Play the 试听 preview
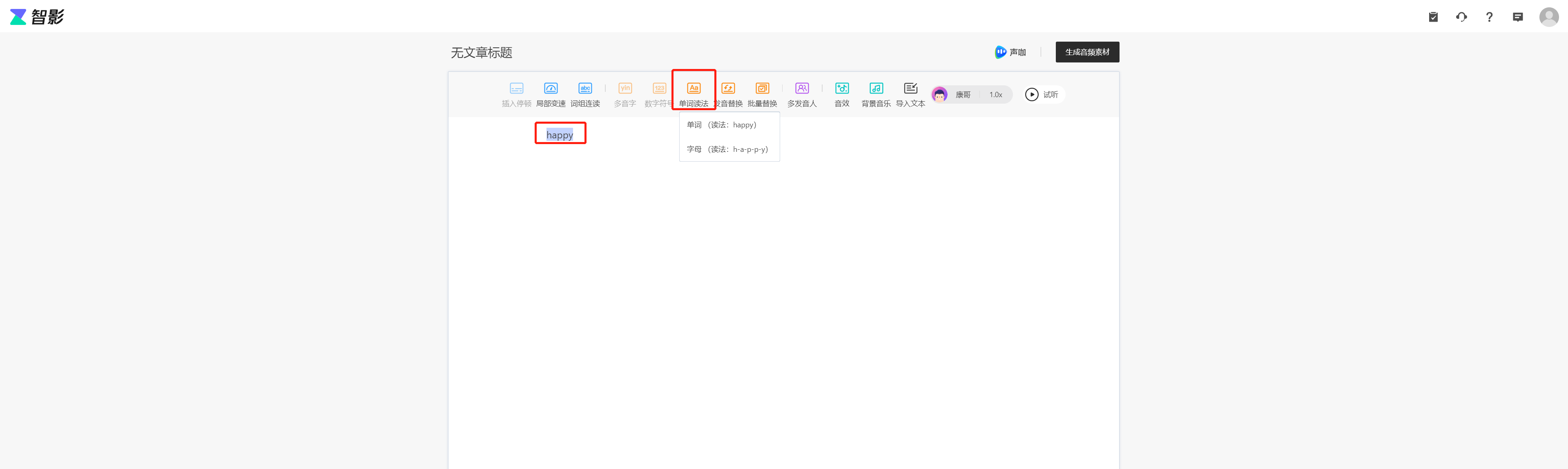This screenshot has width=1568, height=469. pos(1042,95)
